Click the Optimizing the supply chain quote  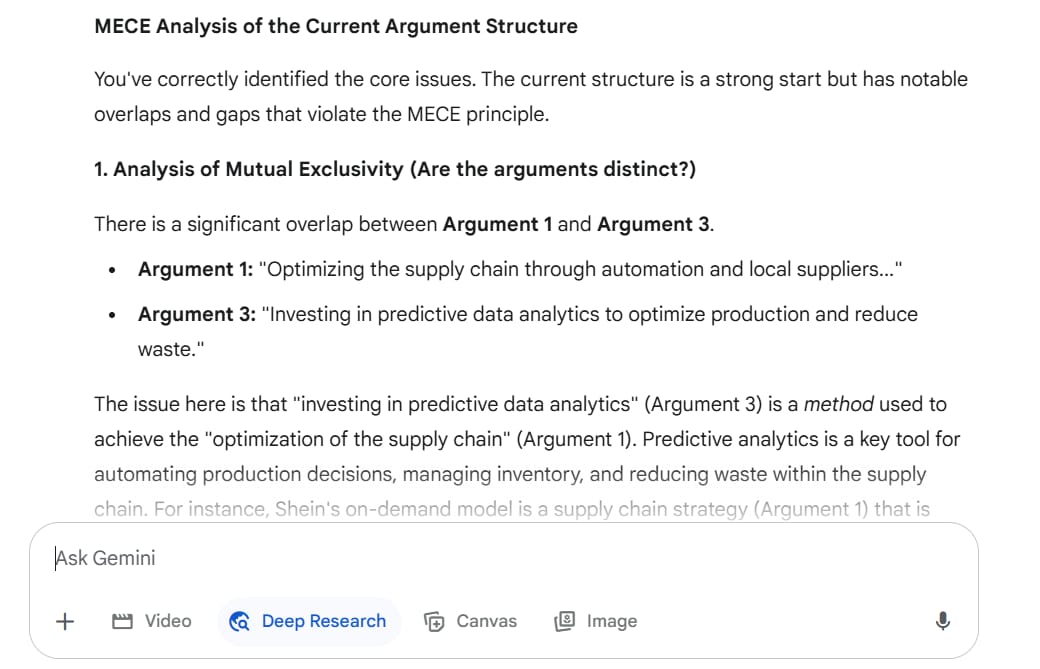(580, 270)
